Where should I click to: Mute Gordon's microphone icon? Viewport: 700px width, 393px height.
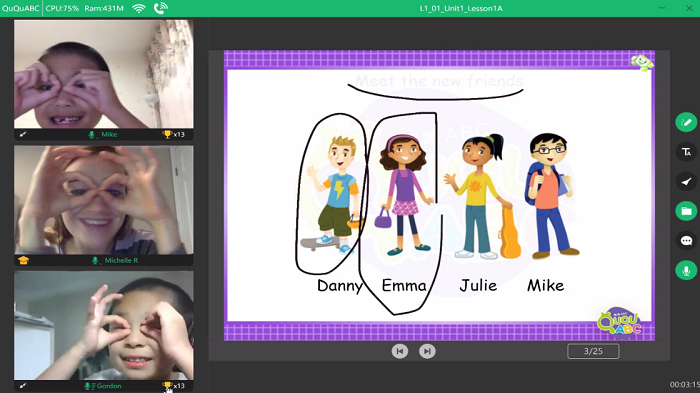[88, 386]
